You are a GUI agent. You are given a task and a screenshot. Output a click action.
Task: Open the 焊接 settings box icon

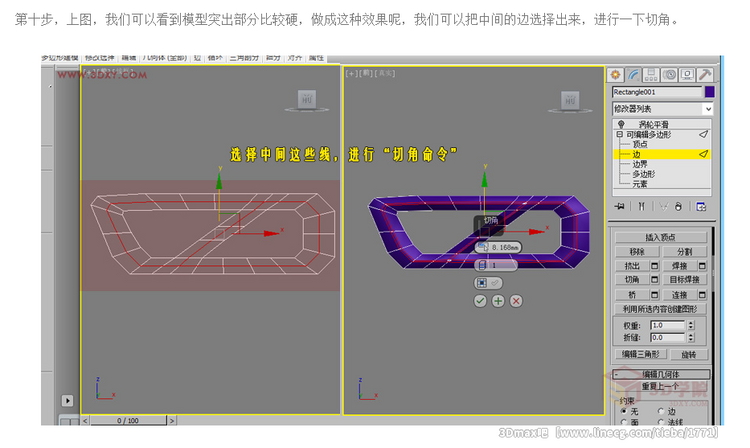click(x=702, y=266)
